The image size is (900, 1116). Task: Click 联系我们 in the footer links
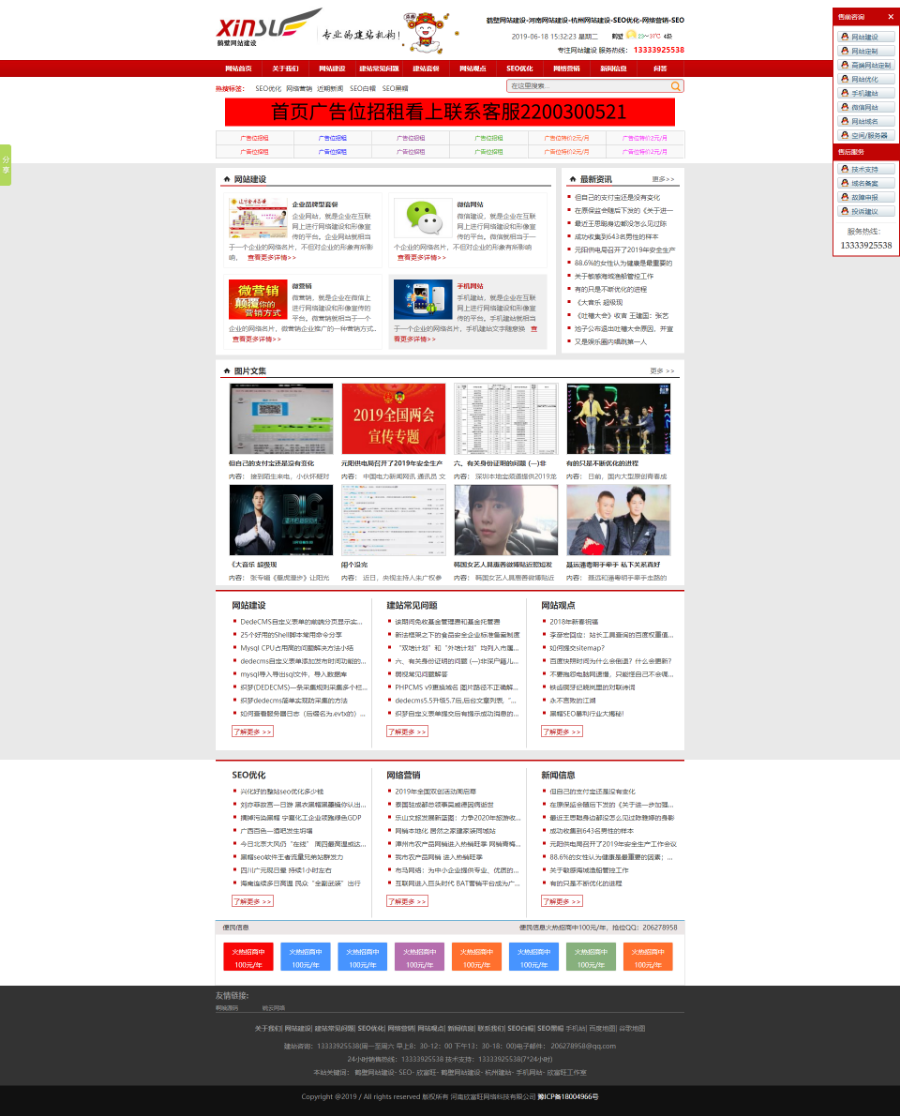491,1028
